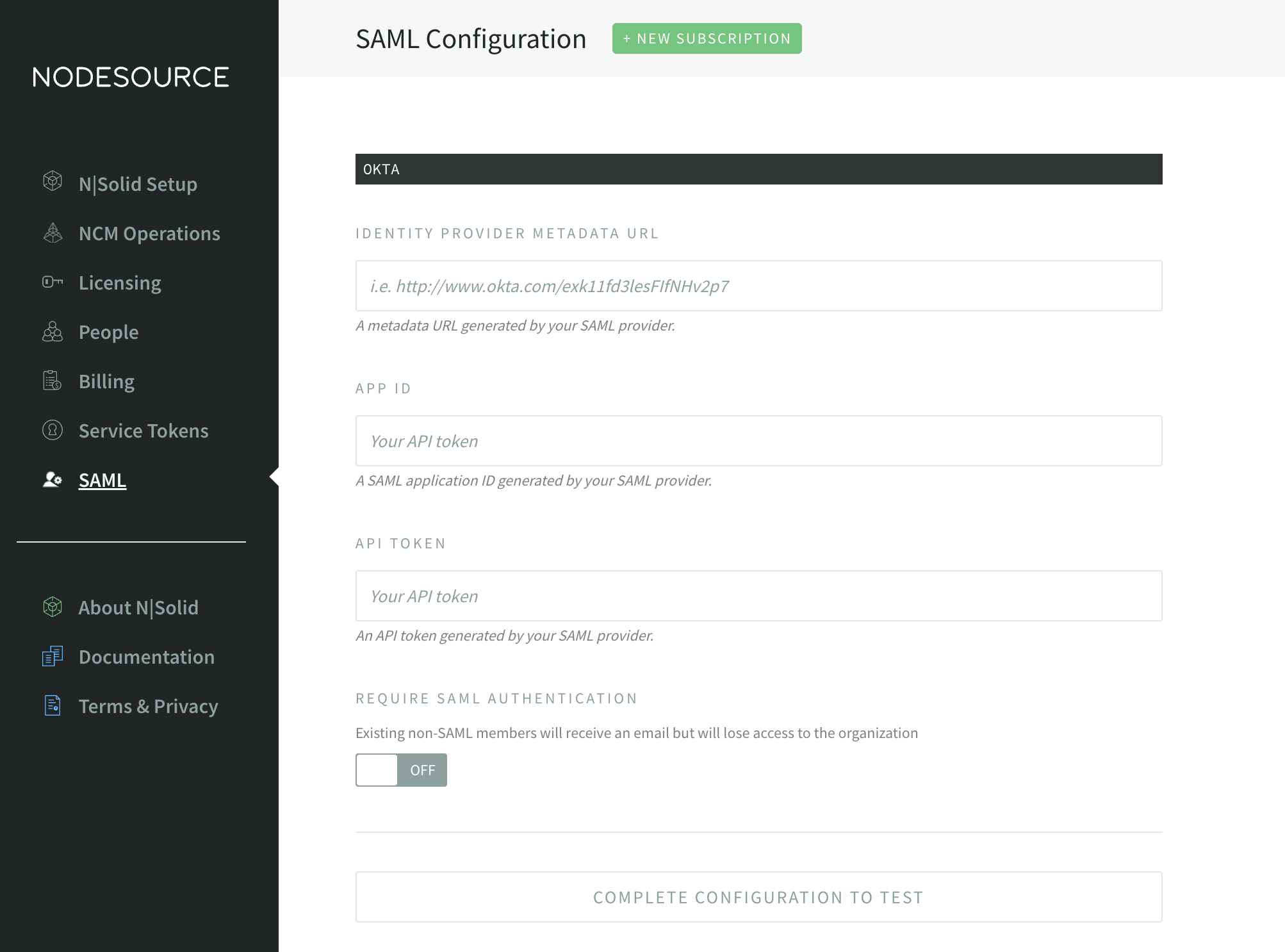1285x952 pixels.
Task: Click the N|Solid Setup cube icon
Action: point(53,183)
